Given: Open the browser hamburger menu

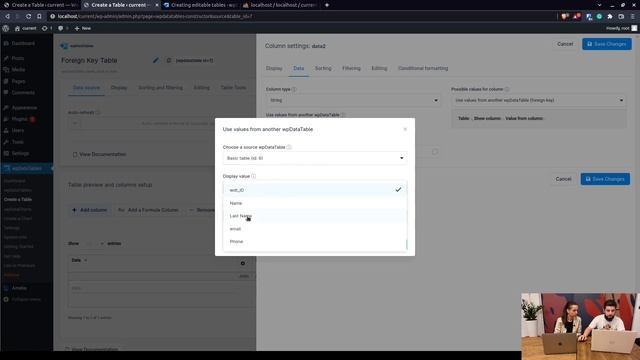Looking at the screenshot, I should click(x=633, y=16).
